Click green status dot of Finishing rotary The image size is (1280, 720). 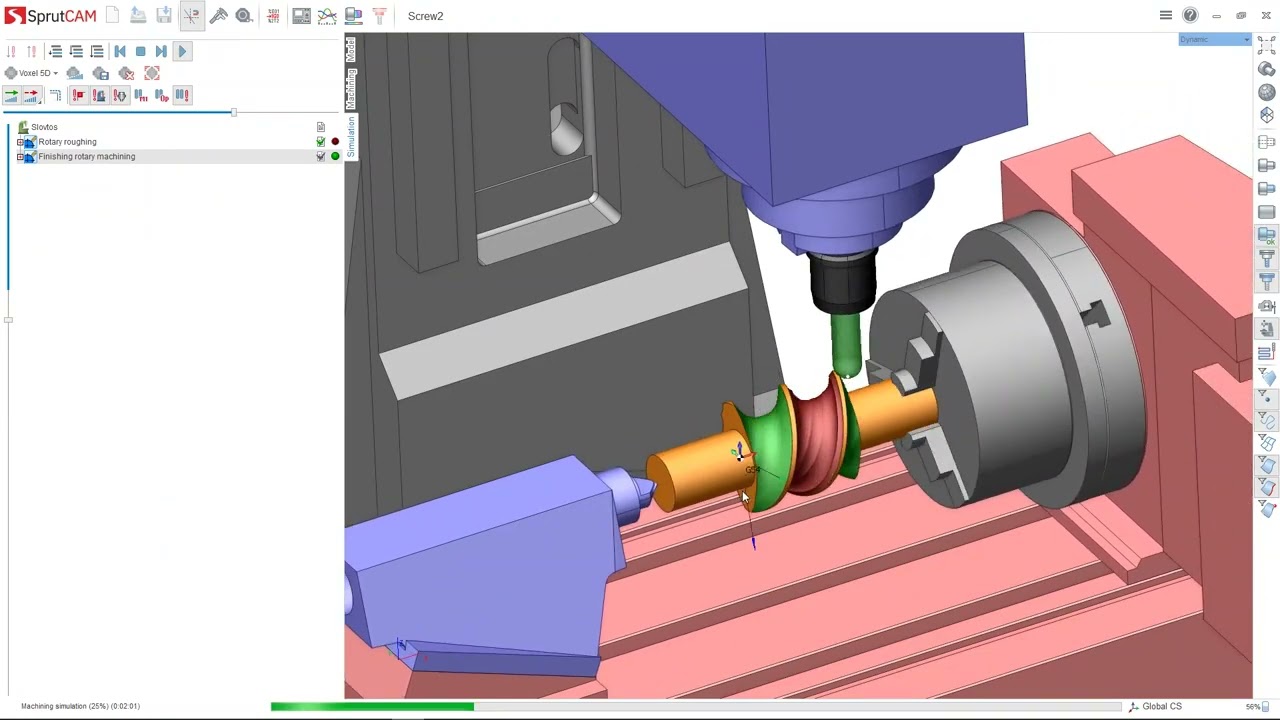(335, 157)
